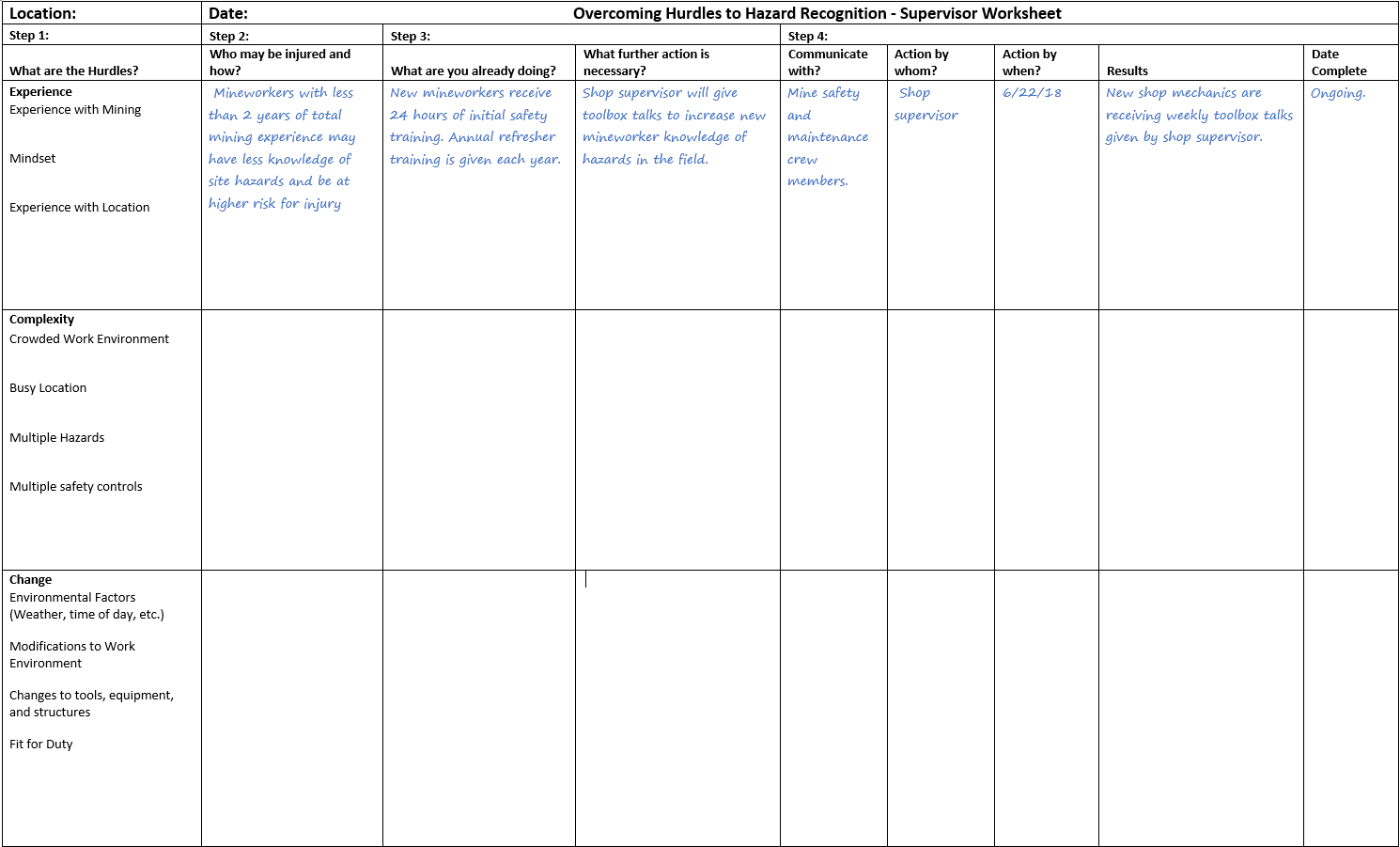Select the 'Modifications to Work Environment' text

[x=72, y=655]
